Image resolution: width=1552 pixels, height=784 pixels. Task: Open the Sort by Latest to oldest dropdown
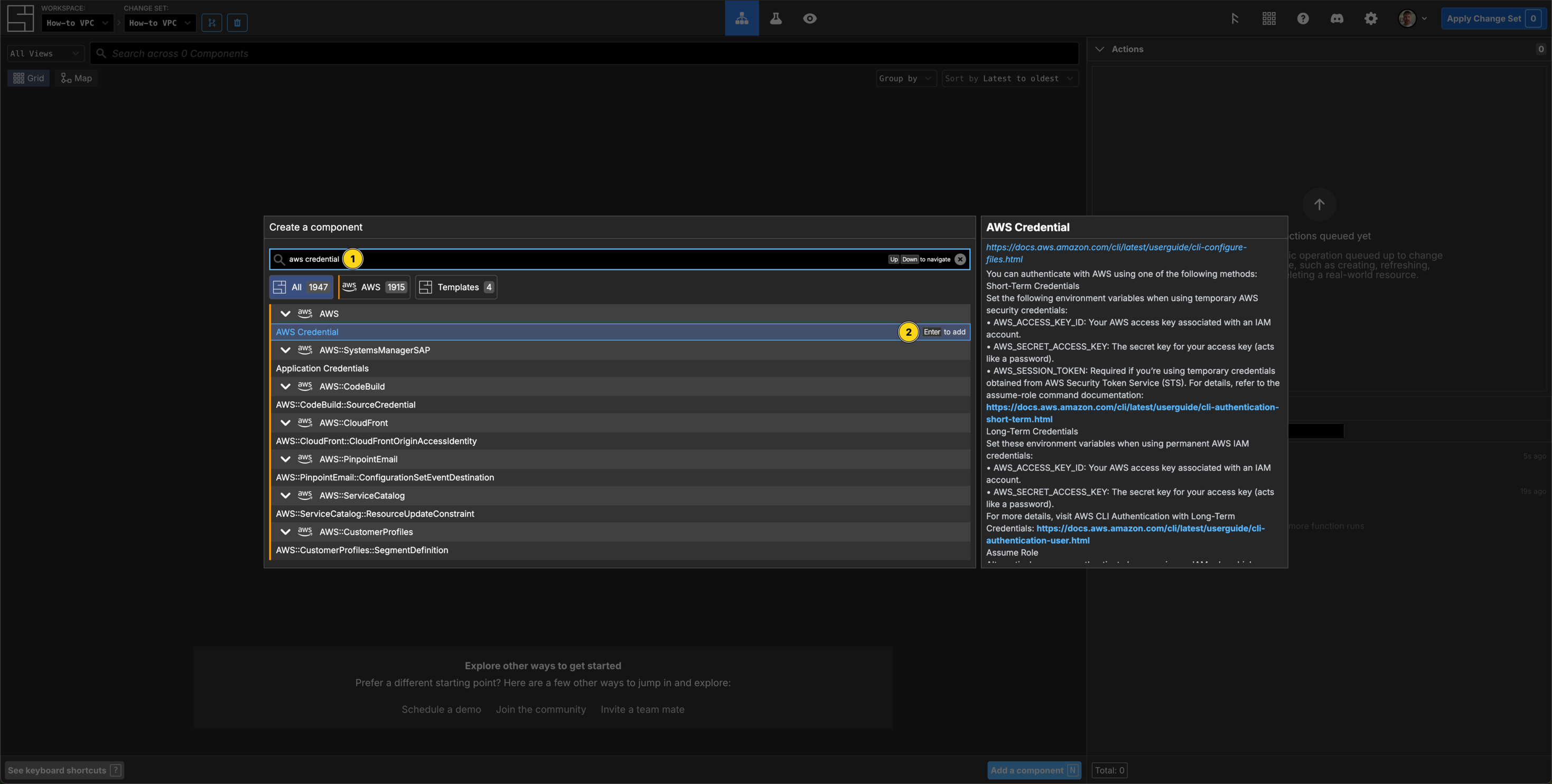1010,78
